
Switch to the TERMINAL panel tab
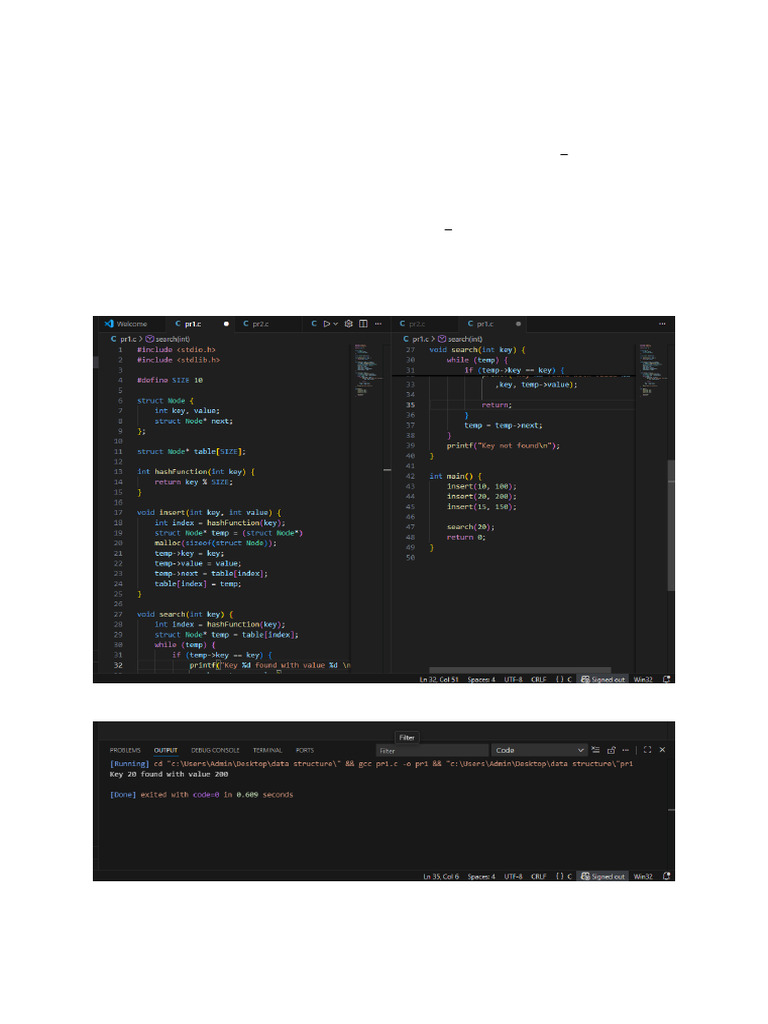pyautogui.click(x=268, y=750)
